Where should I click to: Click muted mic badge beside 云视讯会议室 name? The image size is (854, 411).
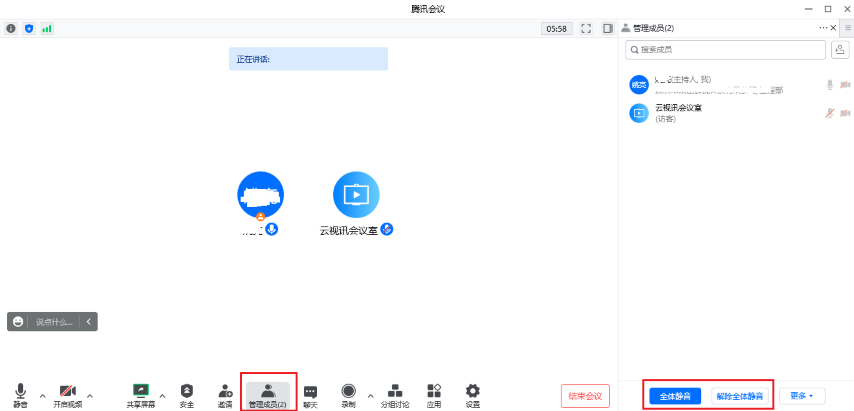pyautogui.click(x=387, y=229)
